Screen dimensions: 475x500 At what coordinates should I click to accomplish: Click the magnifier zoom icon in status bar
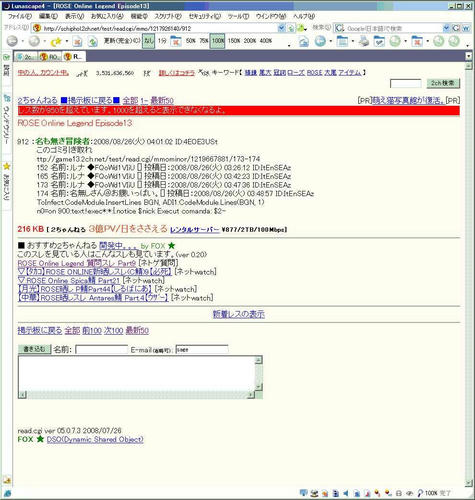tap(420, 493)
